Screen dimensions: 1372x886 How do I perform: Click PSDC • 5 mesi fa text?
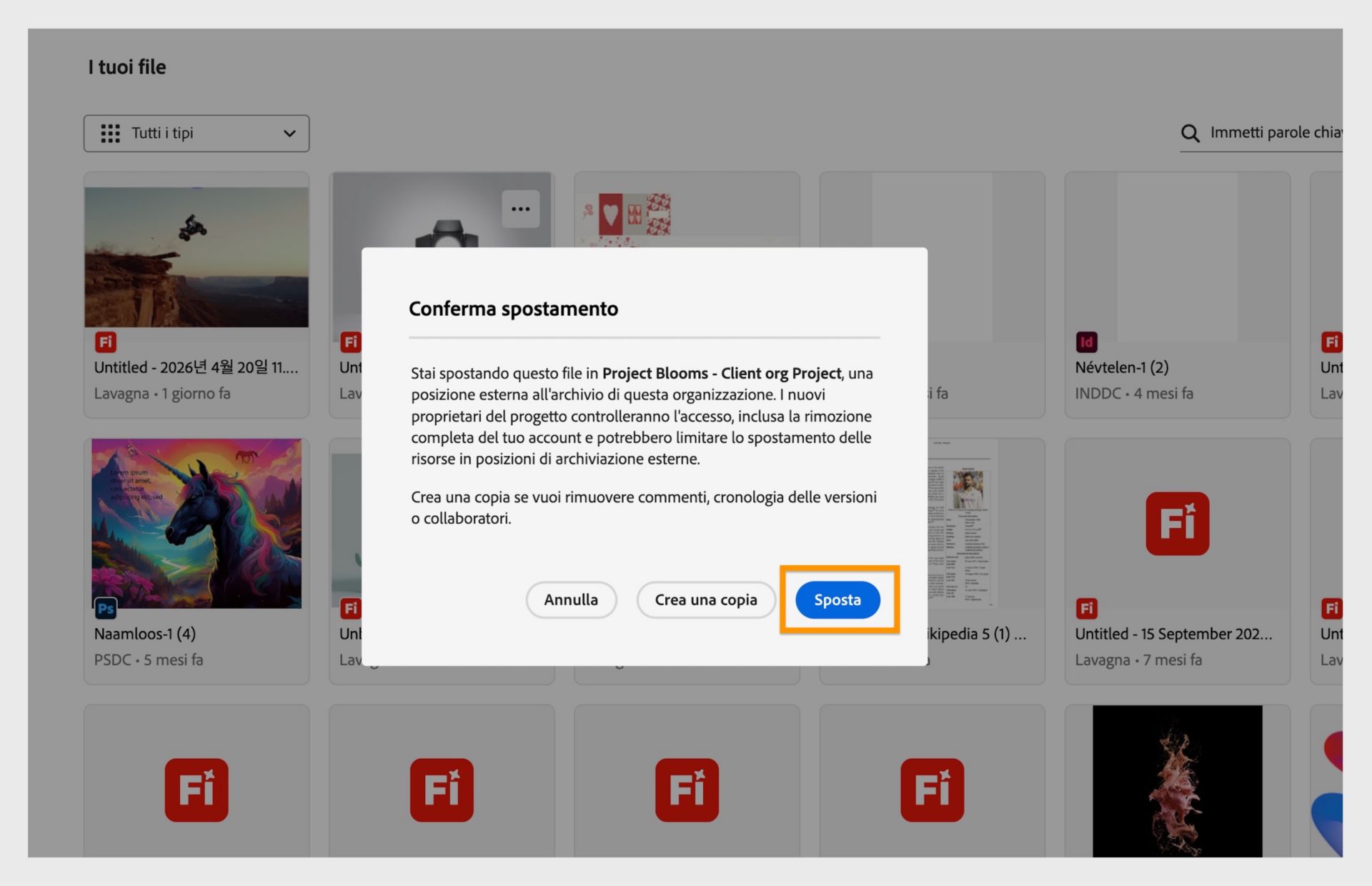[x=149, y=660]
